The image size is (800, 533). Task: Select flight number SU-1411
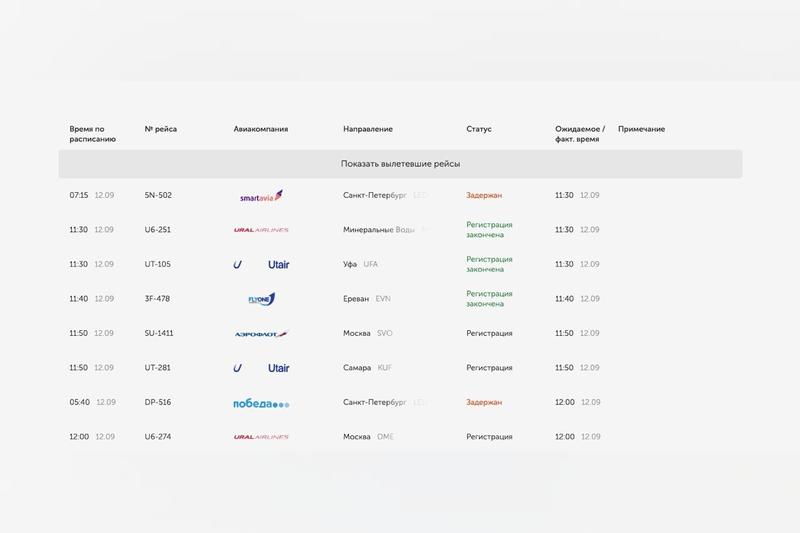click(x=159, y=334)
